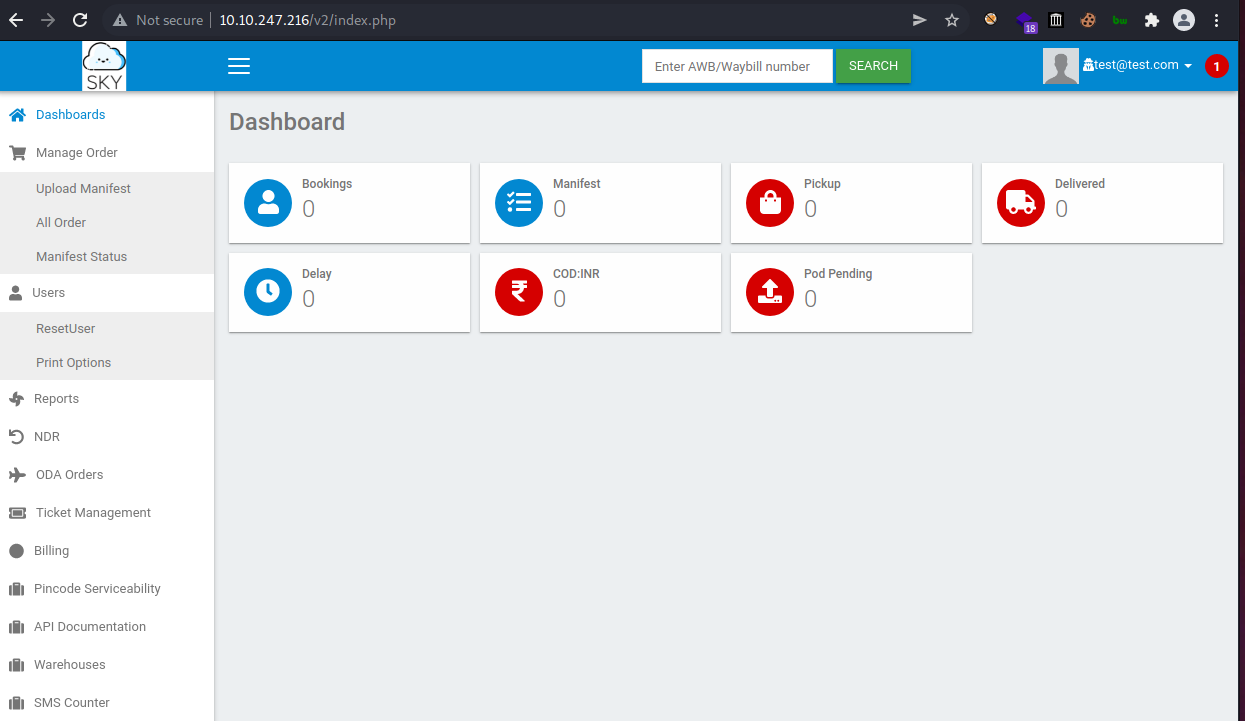This screenshot has height=721, width=1245.
Task: Open Manifest Status page
Action: pos(81,257)
